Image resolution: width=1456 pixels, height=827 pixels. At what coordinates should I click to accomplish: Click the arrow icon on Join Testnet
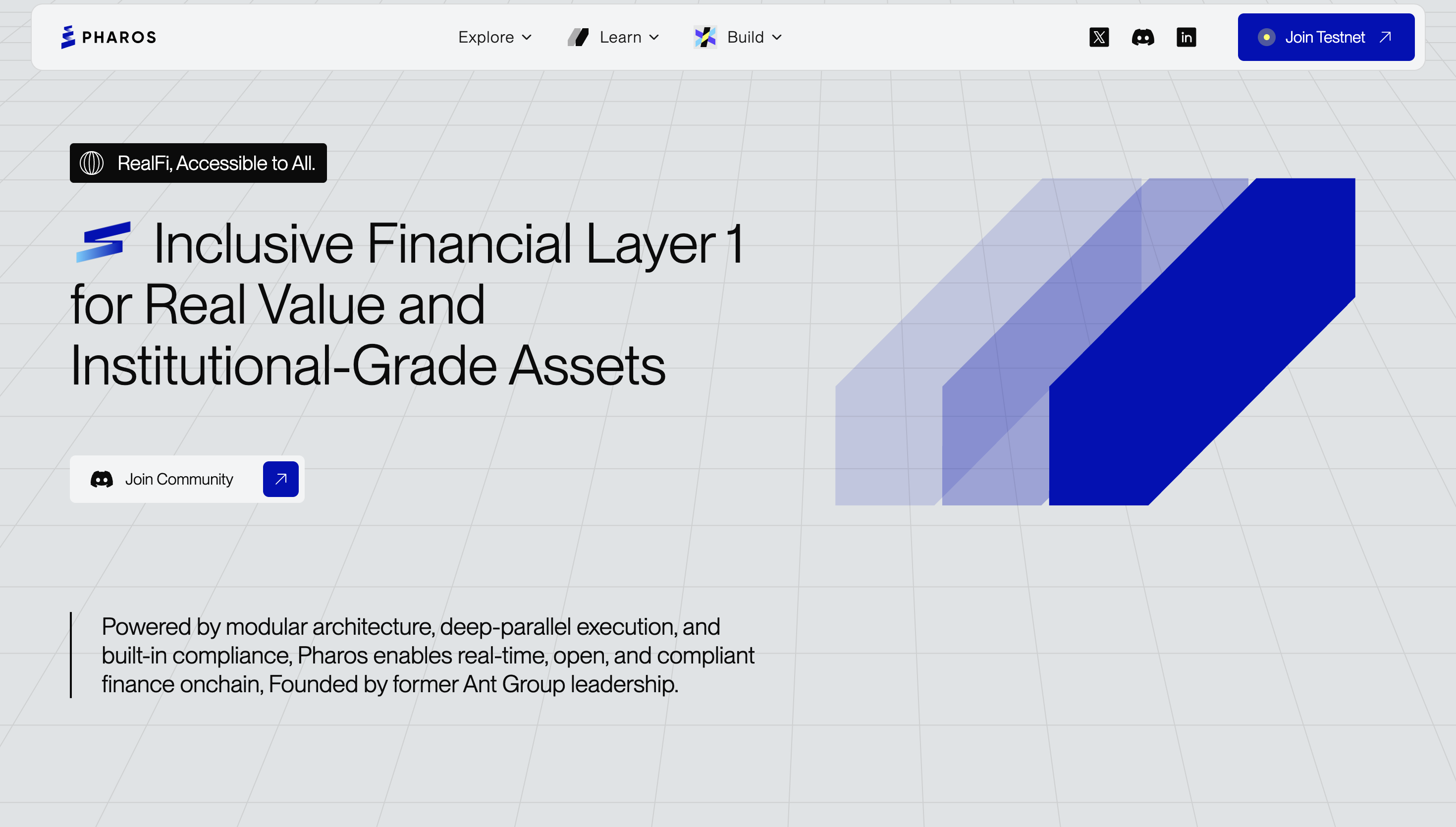(1386, 38)
